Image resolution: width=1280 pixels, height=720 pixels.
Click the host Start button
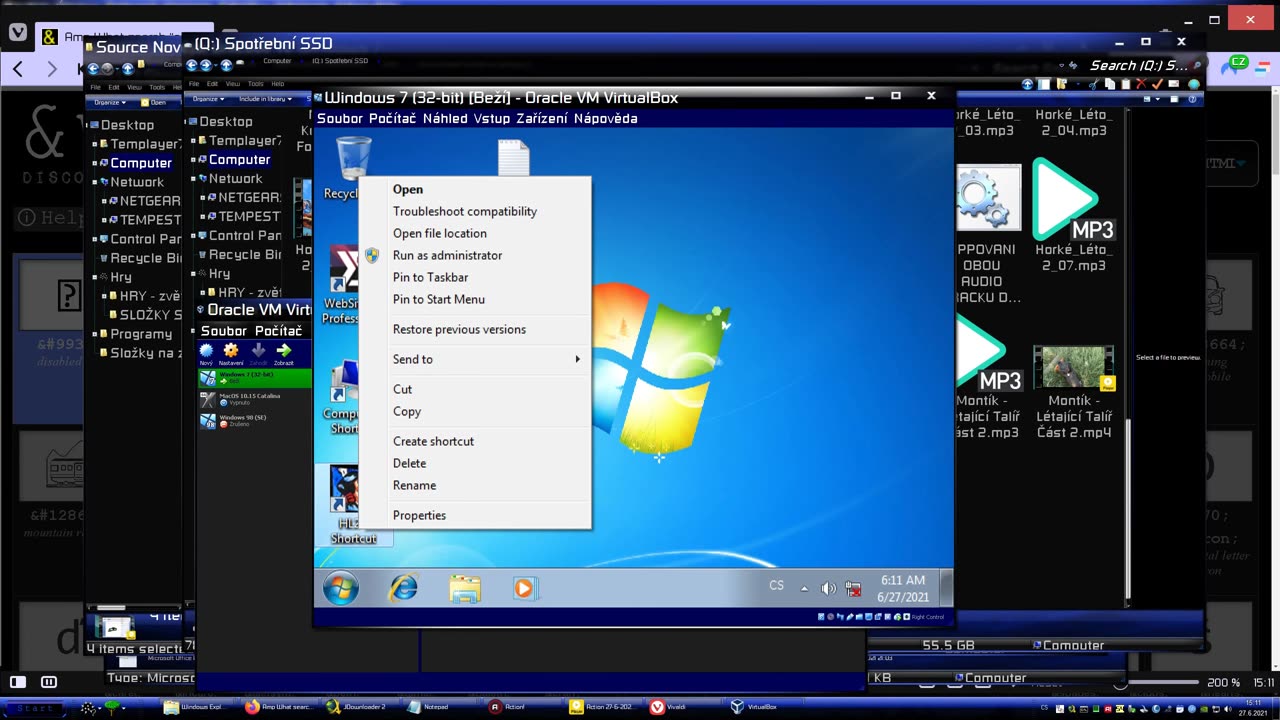(33, 707)
